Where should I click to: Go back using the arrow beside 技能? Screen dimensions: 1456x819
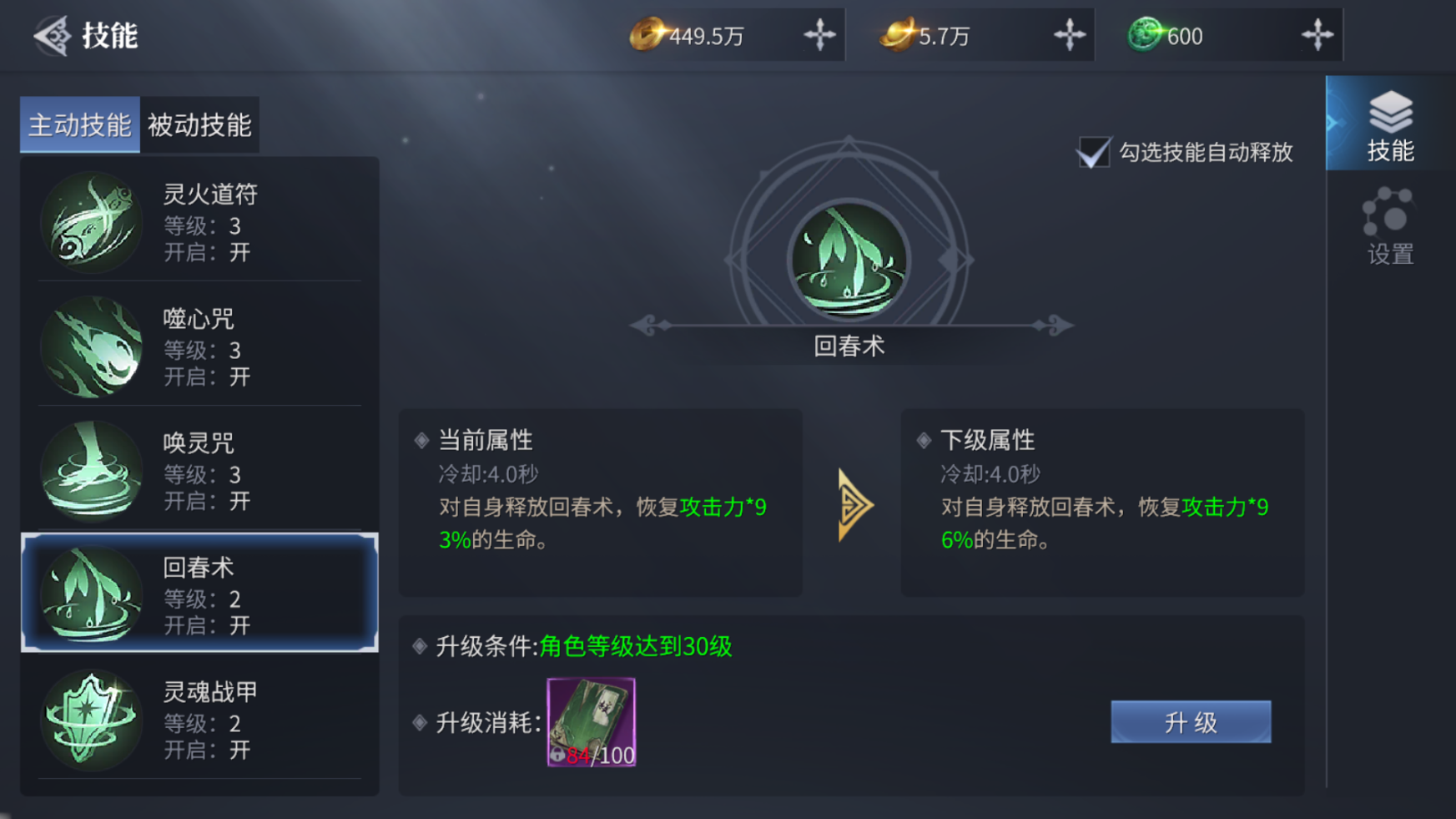(52, 36)
